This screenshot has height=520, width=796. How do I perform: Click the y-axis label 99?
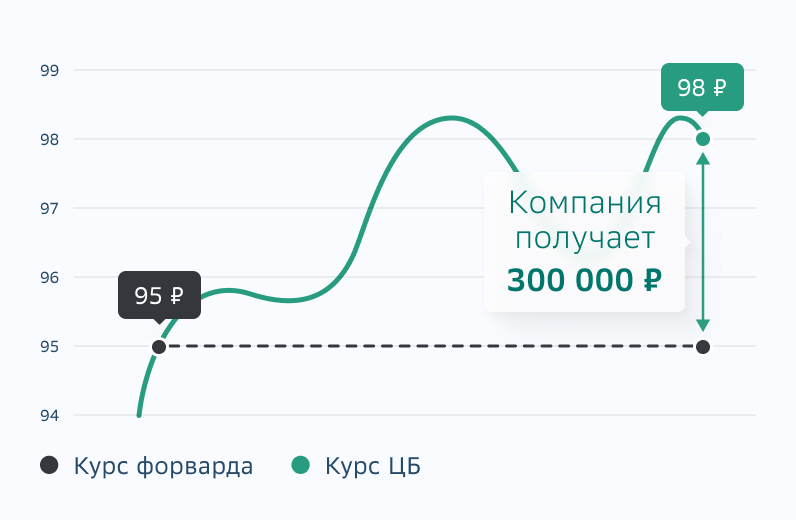tap(50, 70)
